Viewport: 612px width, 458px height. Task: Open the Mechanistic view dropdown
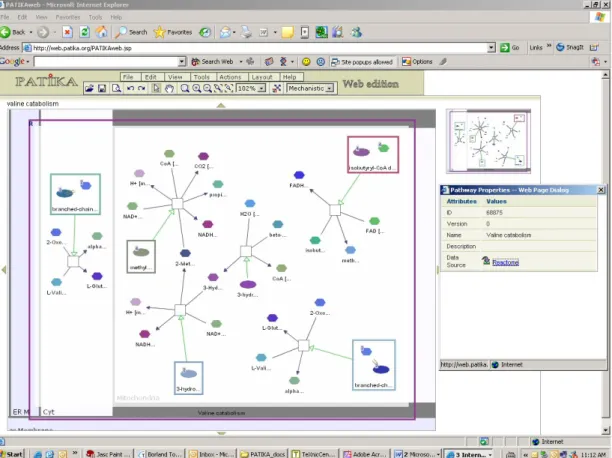tap(330, 89)
